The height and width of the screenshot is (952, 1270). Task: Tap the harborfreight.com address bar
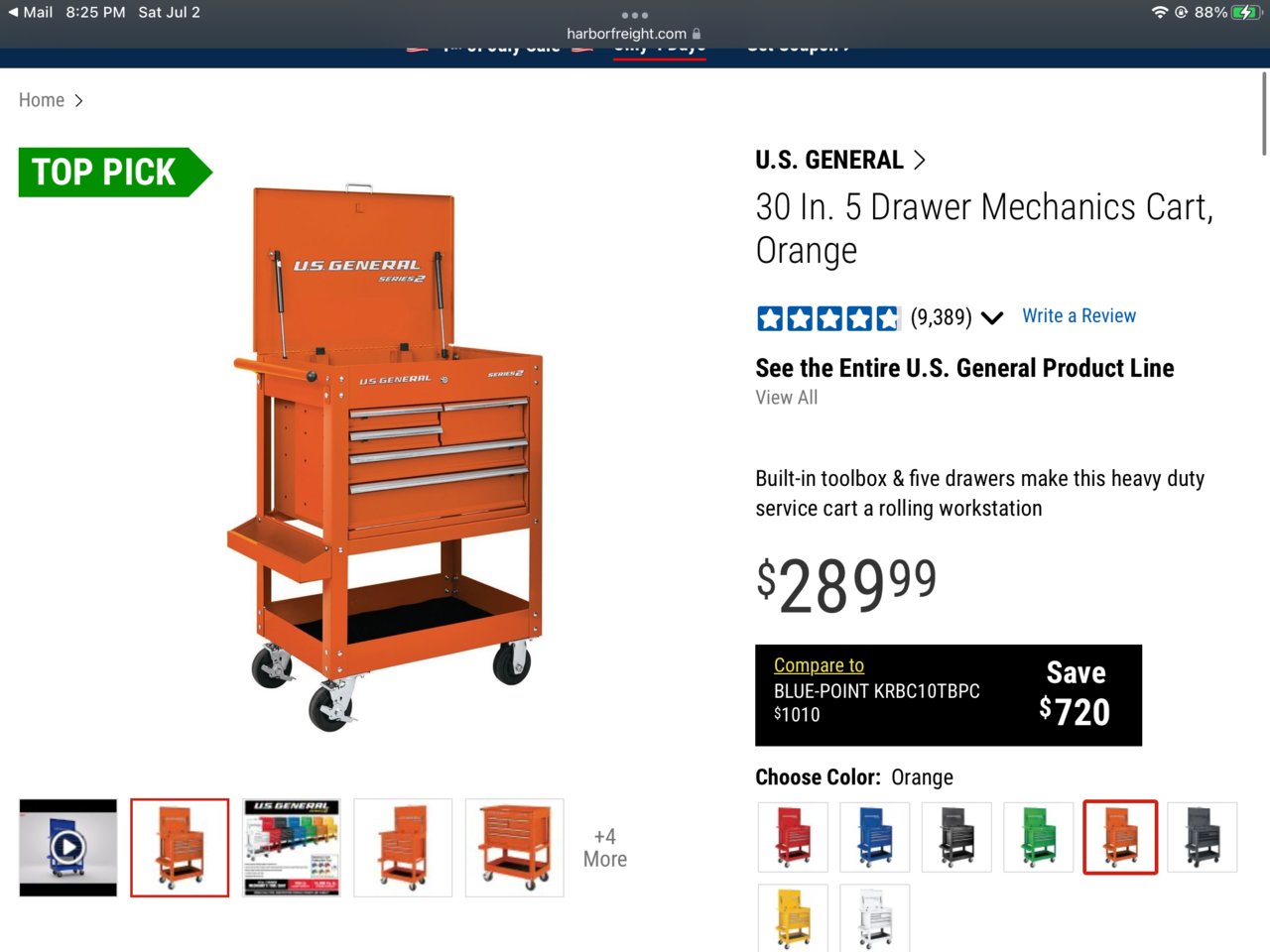point(634,34)
